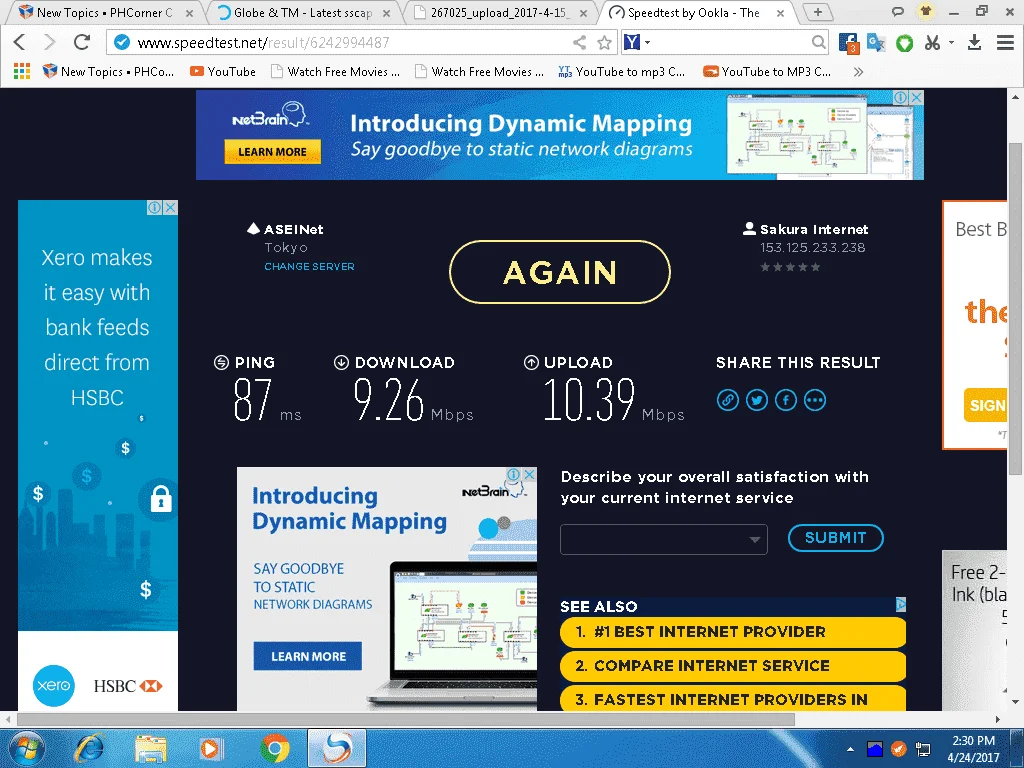
Task: Expand hidden bookmarks chevron
Action: click(858, 71)
